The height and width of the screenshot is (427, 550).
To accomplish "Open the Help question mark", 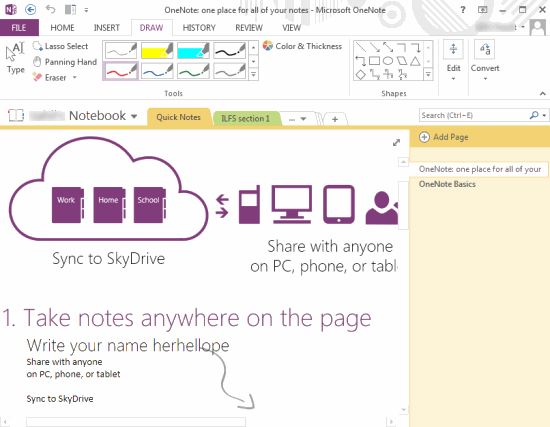I will click(x=463, y=10).
